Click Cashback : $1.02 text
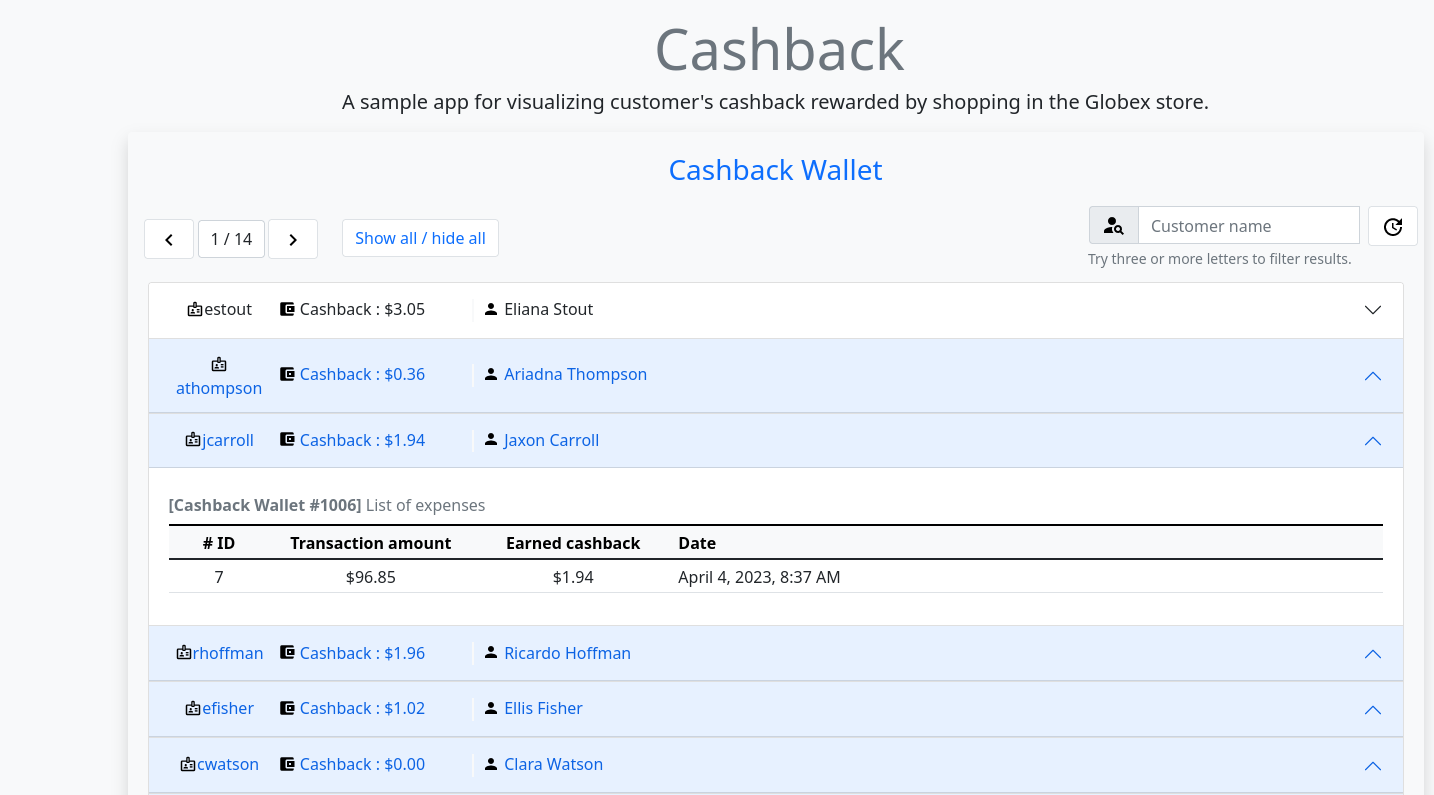Image resolution: width=1434 pixels, height=795 pixels. pyautogui.click(x=362, y=708)
